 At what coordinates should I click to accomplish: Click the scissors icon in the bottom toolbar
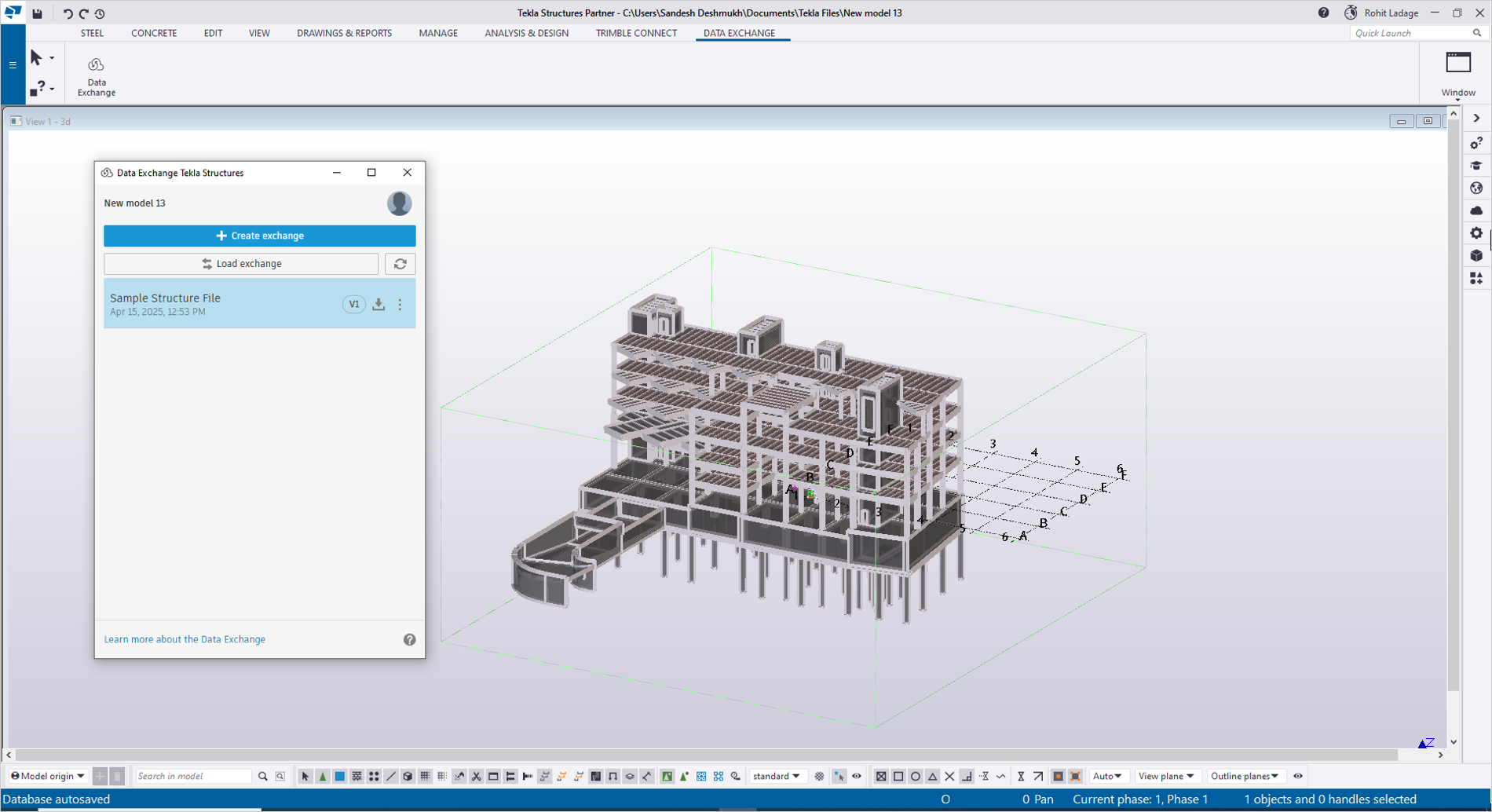click(477, 777)
